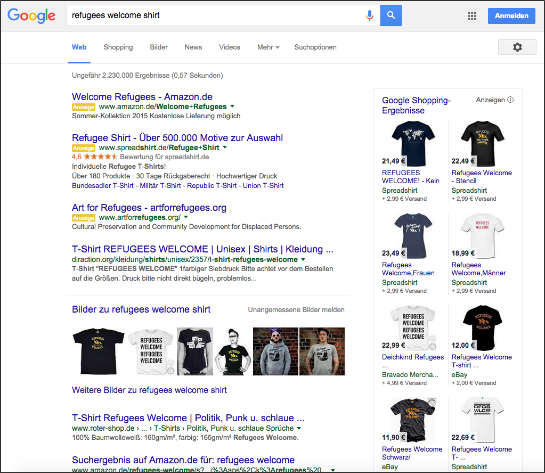
Task: Switch to Shopping tab
Action: click(118, 47)
